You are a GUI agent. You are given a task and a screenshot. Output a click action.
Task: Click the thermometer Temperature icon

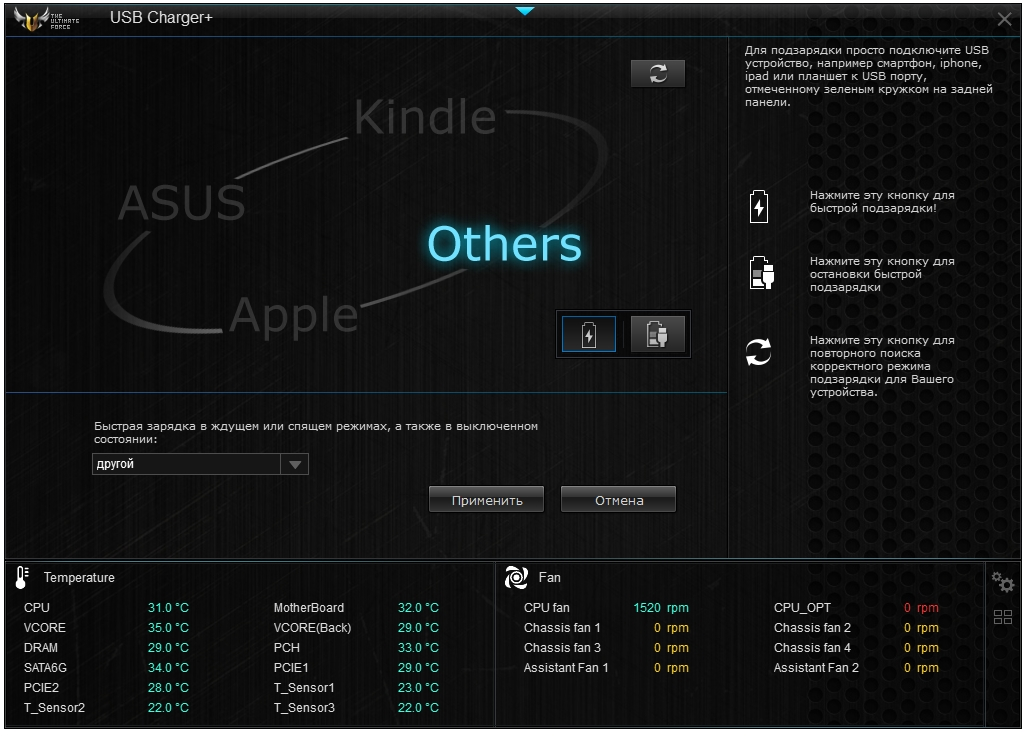coord(22,577)
